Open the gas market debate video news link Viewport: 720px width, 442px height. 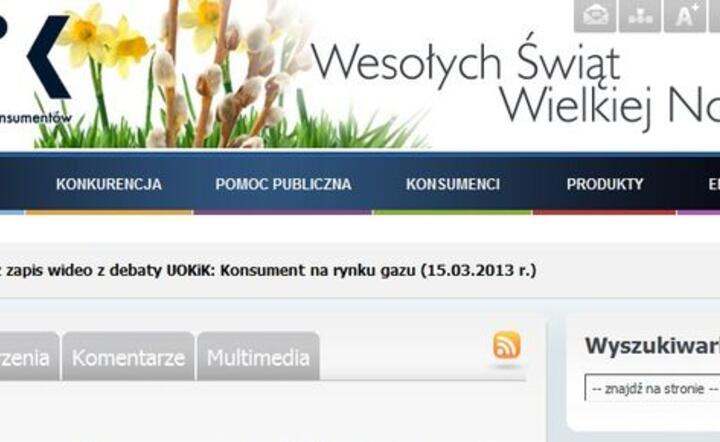[x=268, y=270]
